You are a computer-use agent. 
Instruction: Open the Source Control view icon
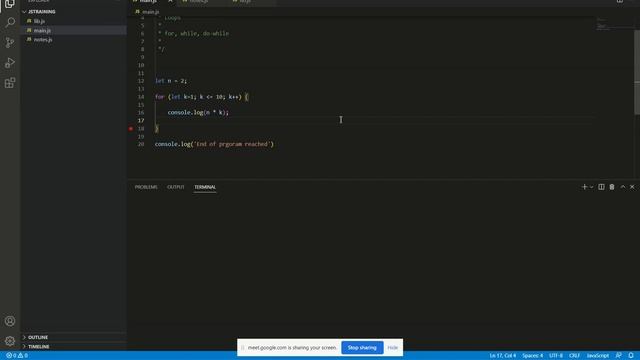10,42
